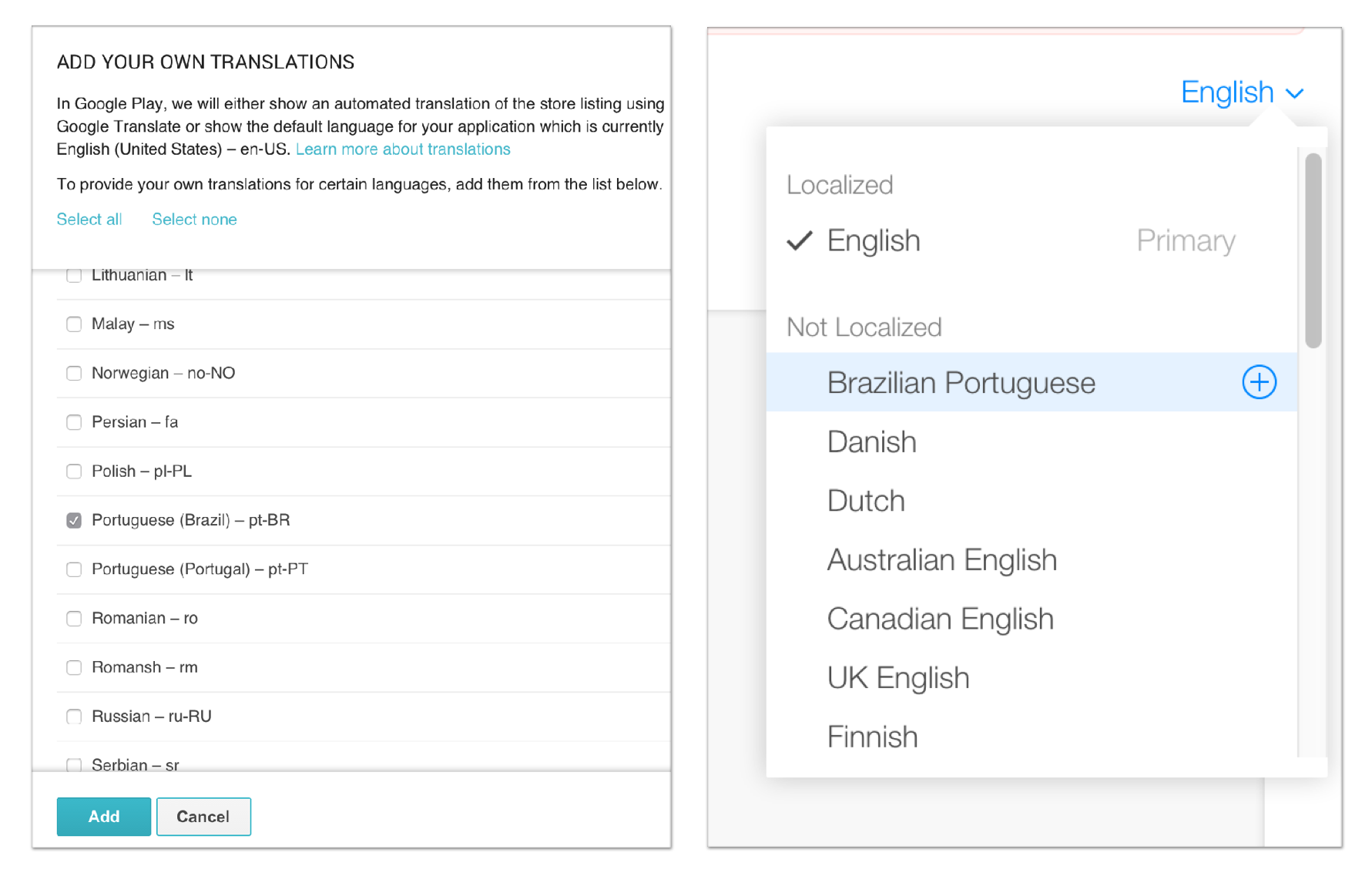The height and width of the screenshot is (893, 1372).
Task: Click the plus icon beside Brazilian Portuguese
Action: point(1259,382)
